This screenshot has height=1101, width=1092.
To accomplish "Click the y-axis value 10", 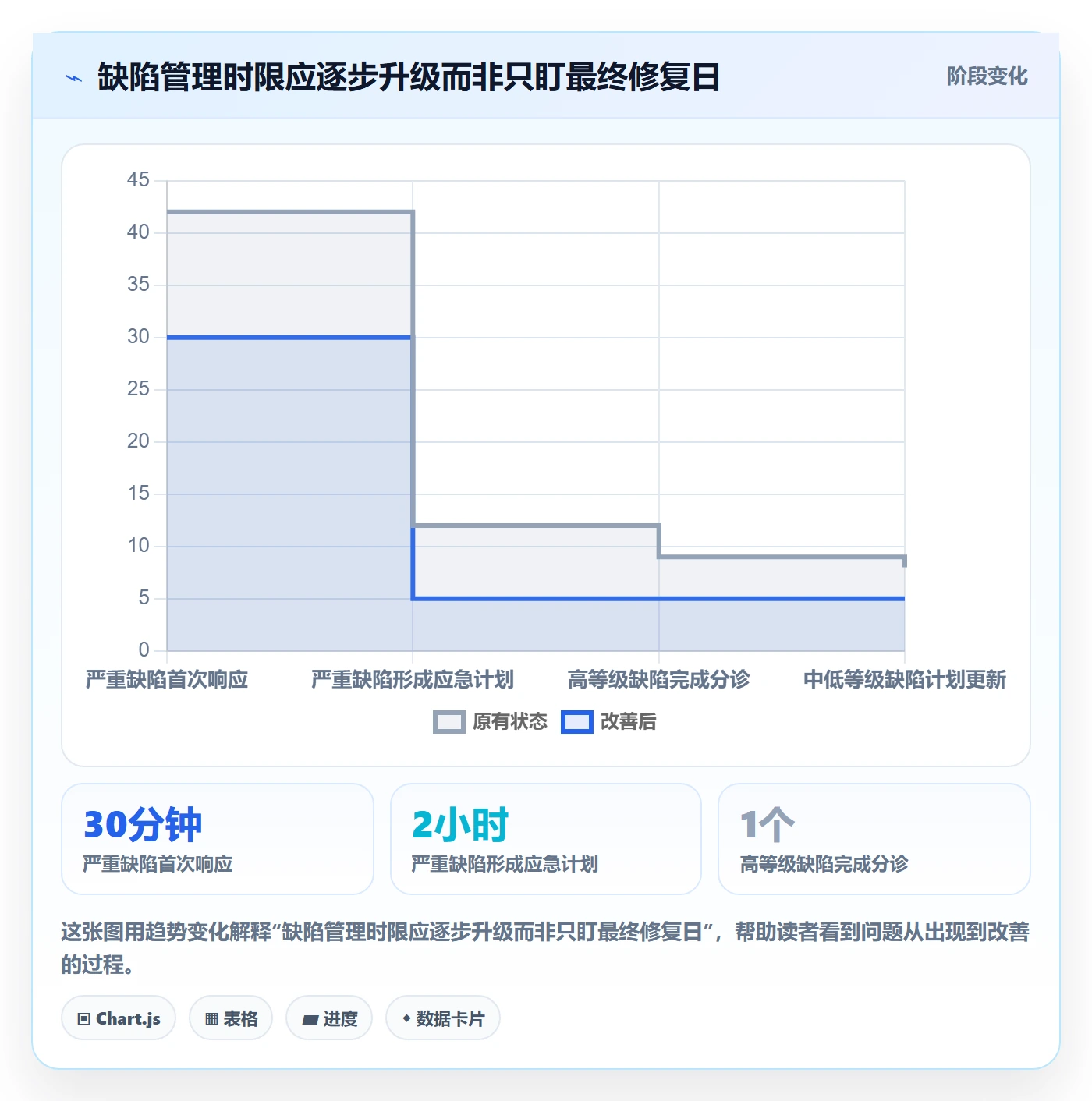I will (x=138, y=546).
